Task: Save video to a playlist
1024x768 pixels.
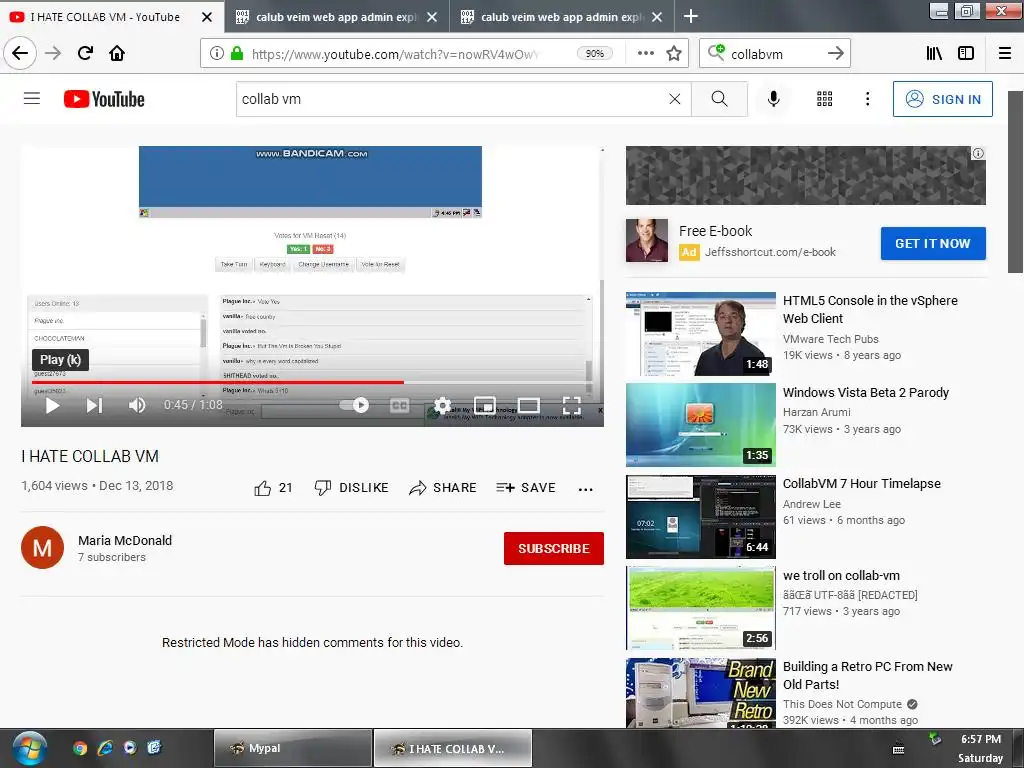Action: tap(526, 488)
